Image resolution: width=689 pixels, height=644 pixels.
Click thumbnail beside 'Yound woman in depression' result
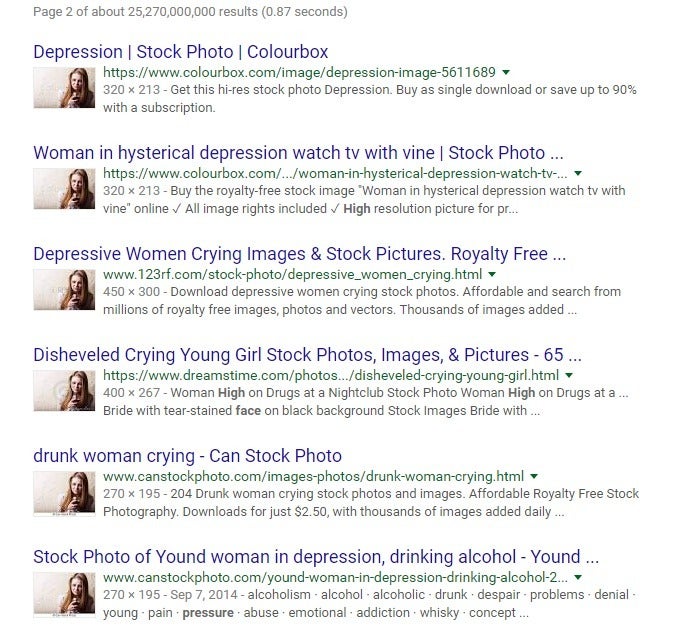[64, 595]
